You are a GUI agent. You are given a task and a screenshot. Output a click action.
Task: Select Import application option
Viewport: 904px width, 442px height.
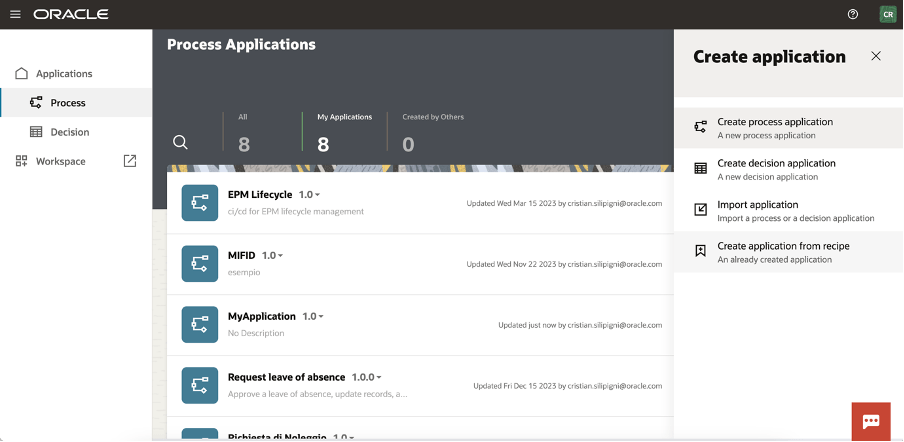(x=757, y=211)
